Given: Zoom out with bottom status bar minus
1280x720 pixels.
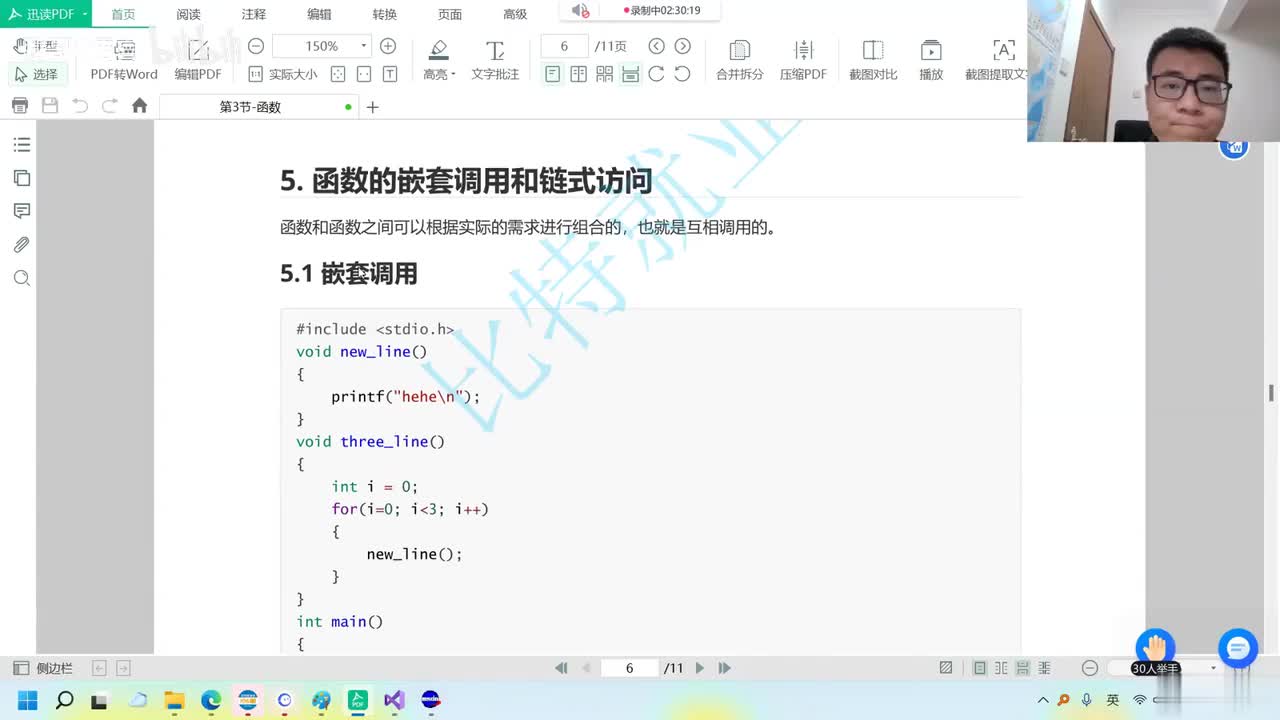Looking at the screenshot, I should (x=1090, y=668).
